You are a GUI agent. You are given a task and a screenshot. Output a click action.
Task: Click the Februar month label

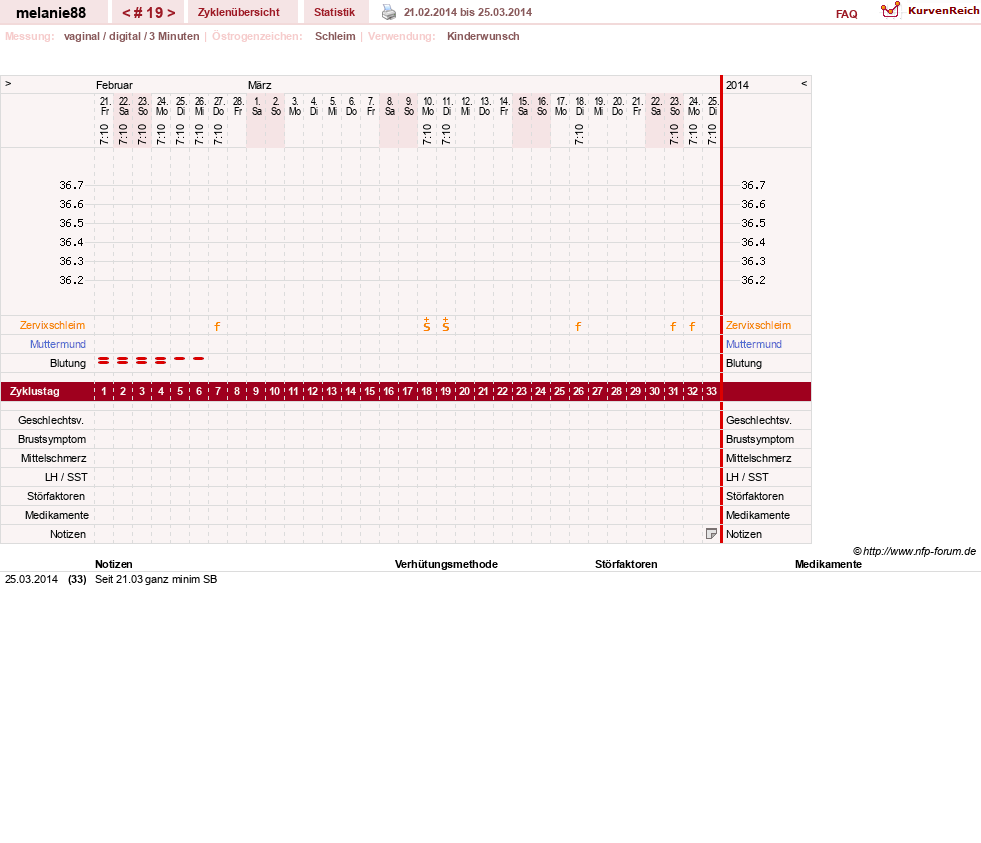click(114, 85)
